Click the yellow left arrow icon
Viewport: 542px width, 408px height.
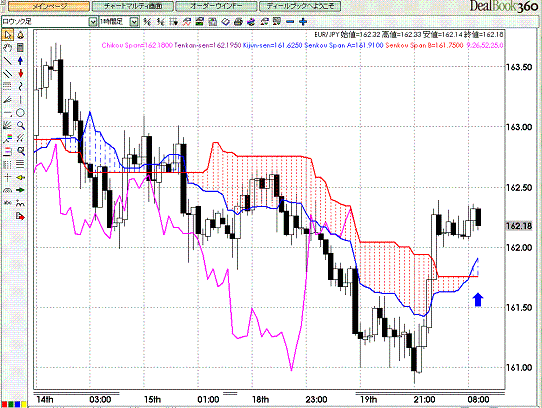tap(20, 177)
